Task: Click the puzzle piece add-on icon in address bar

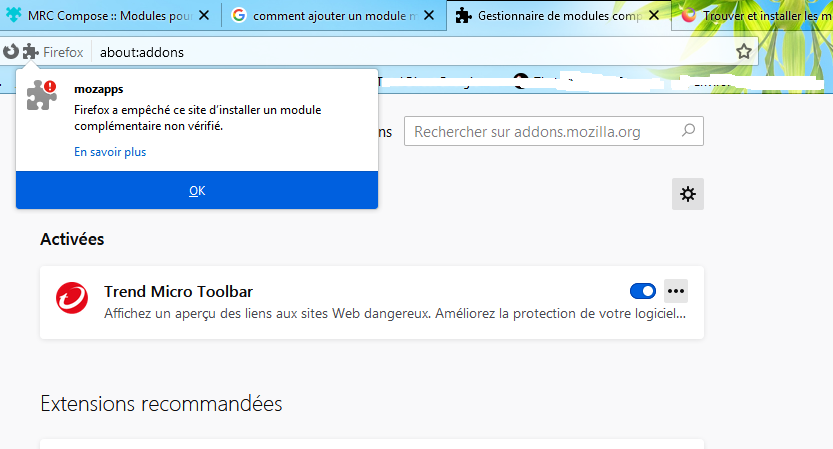Action: 30,52
